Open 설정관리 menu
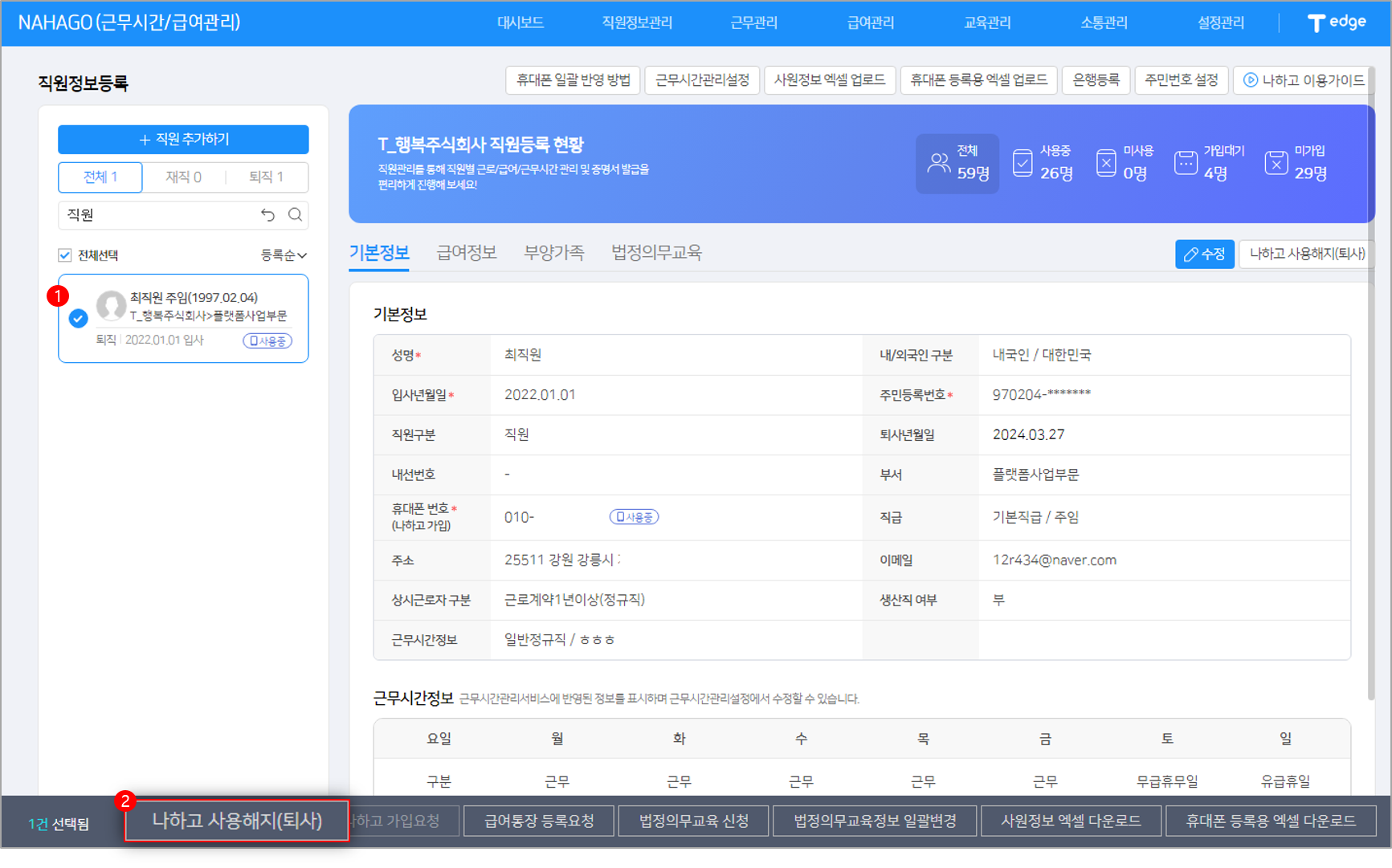Viewport: 1392px width, 868px height. pyautogui.click(x=1221, y=22)
